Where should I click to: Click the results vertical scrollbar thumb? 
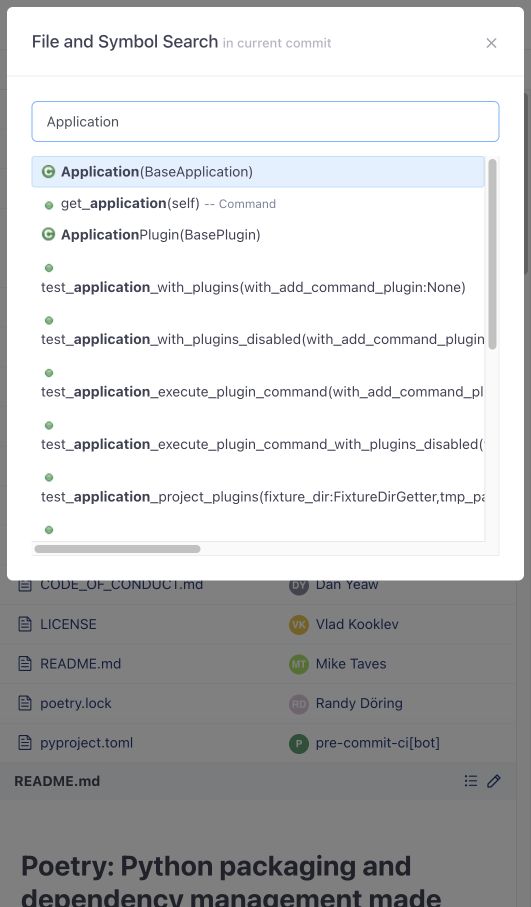point(492,254)
